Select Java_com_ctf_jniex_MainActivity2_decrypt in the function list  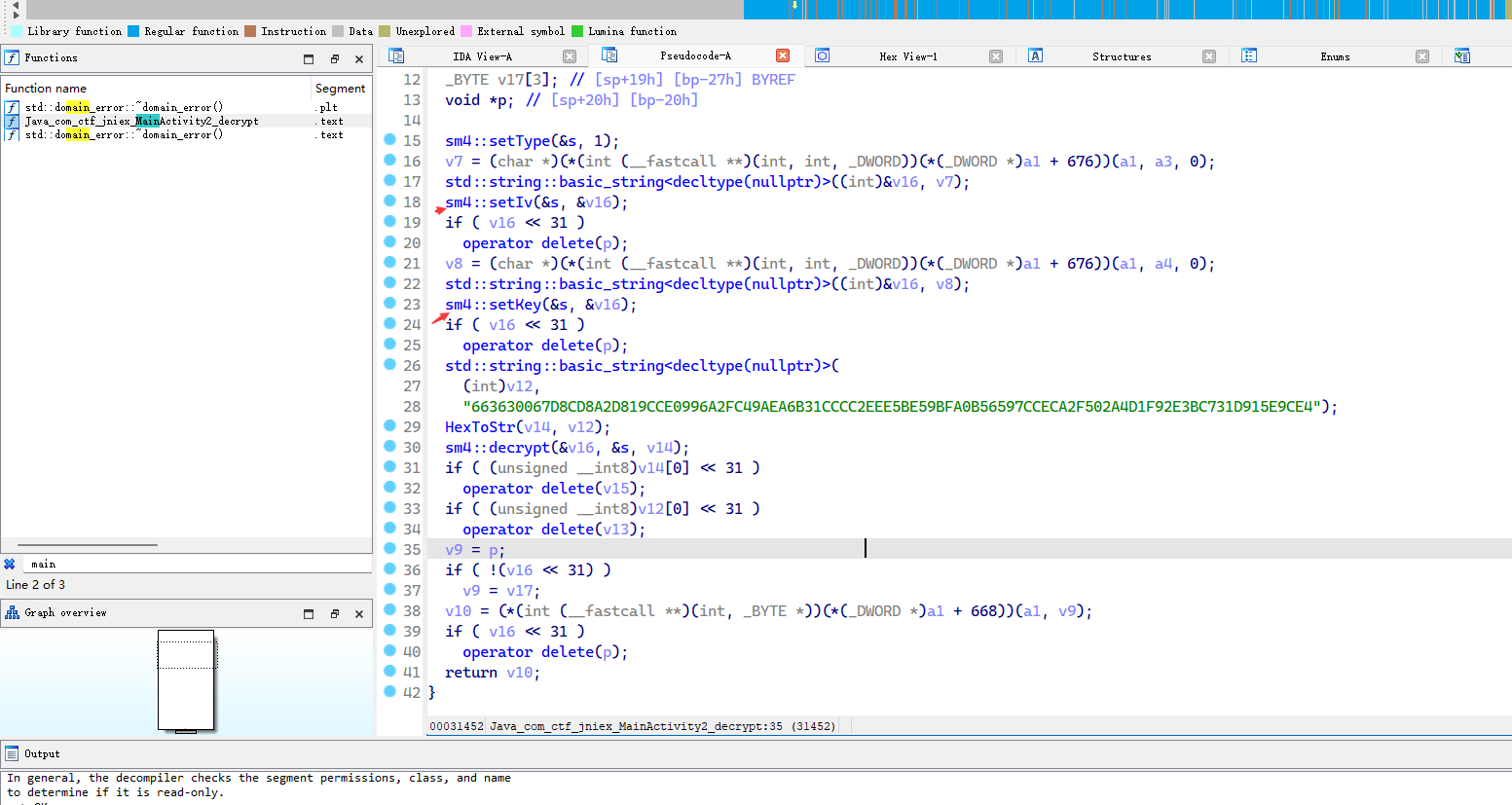coord(141,122)
